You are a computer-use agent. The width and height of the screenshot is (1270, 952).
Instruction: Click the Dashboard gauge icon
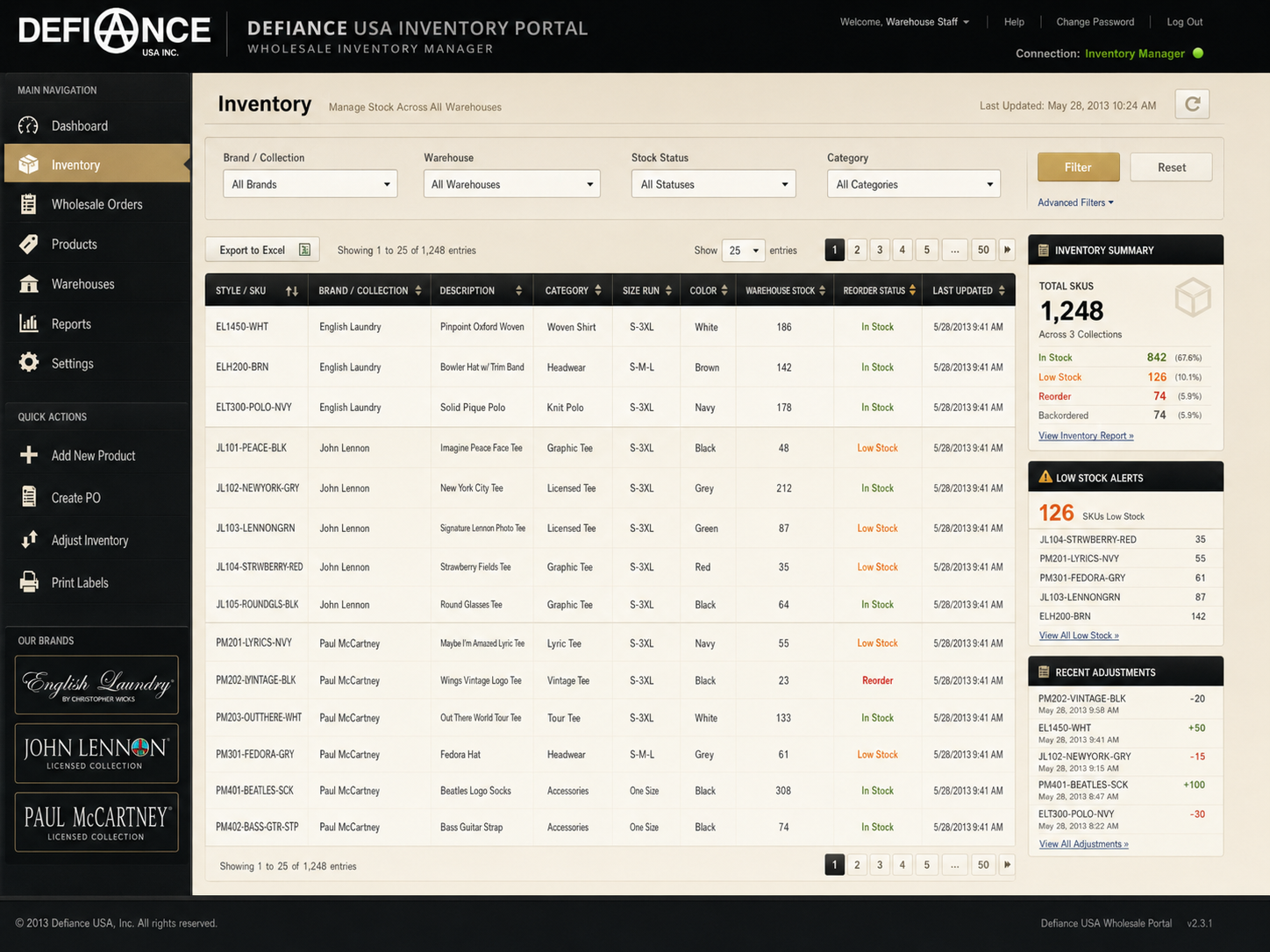click(28, 125)
